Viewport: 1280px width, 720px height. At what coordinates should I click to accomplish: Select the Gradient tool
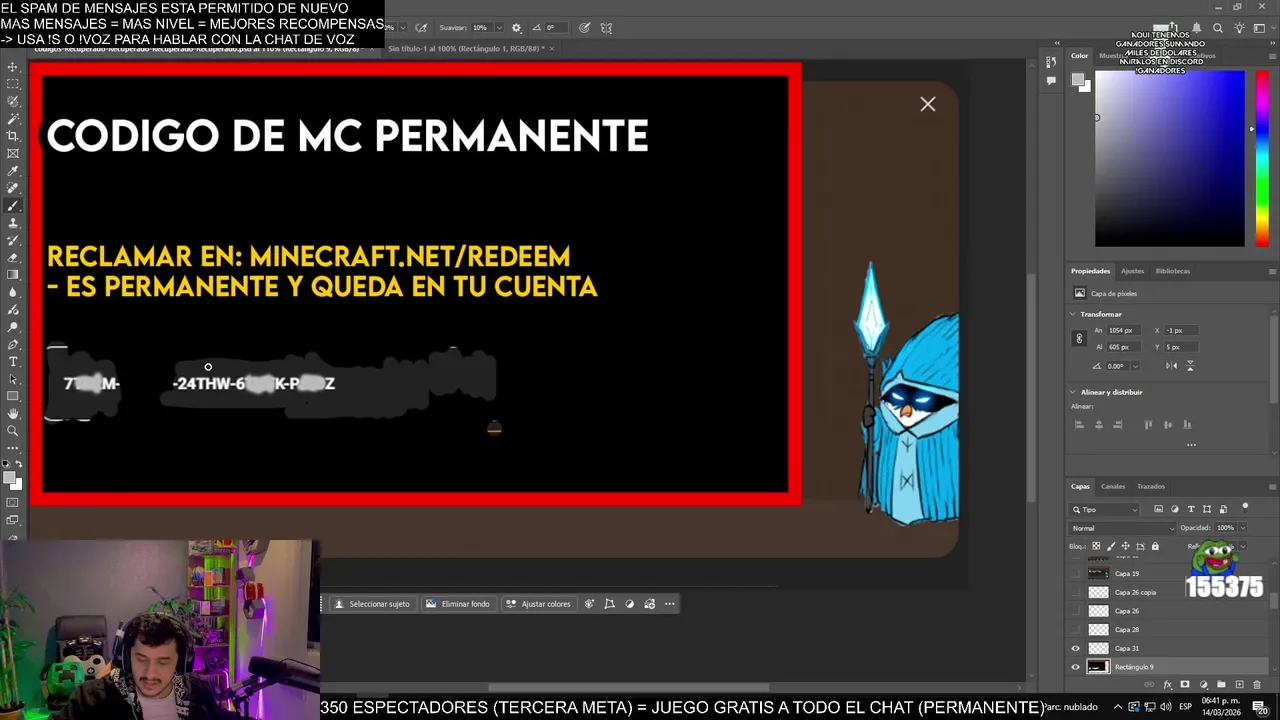pos(13,274)
